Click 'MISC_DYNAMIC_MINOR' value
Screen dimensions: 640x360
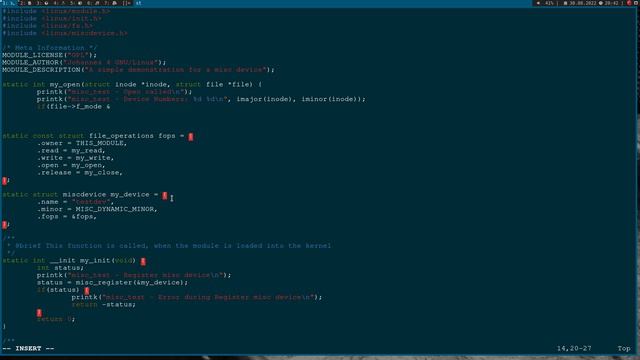click(x=115, y=209)
